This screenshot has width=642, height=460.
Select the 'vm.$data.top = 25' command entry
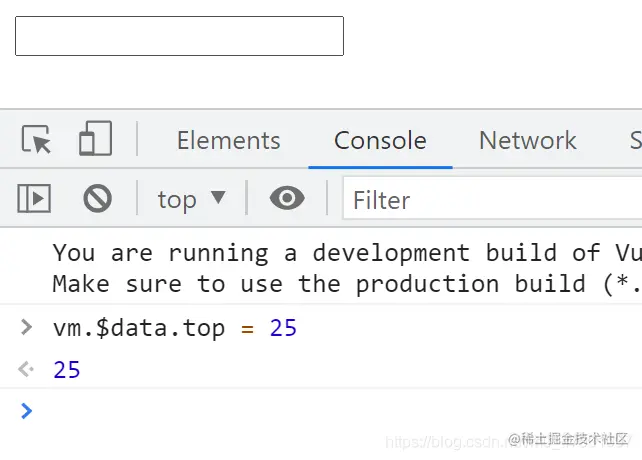175,327
